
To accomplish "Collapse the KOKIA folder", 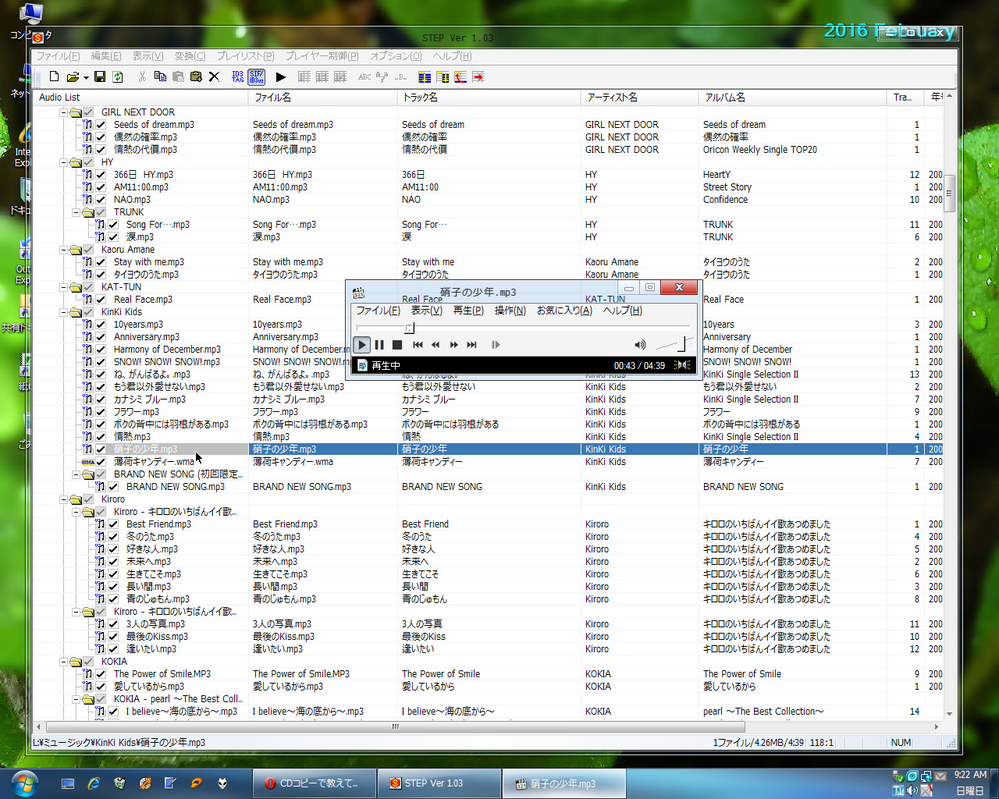I will [64, 662].
